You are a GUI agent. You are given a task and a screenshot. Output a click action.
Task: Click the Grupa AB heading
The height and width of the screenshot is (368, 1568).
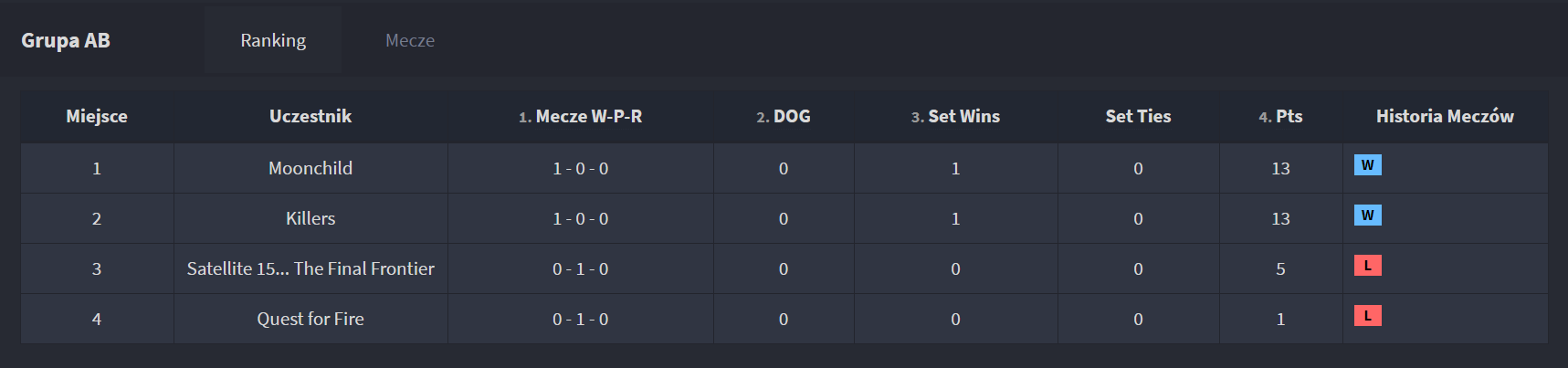66,40
